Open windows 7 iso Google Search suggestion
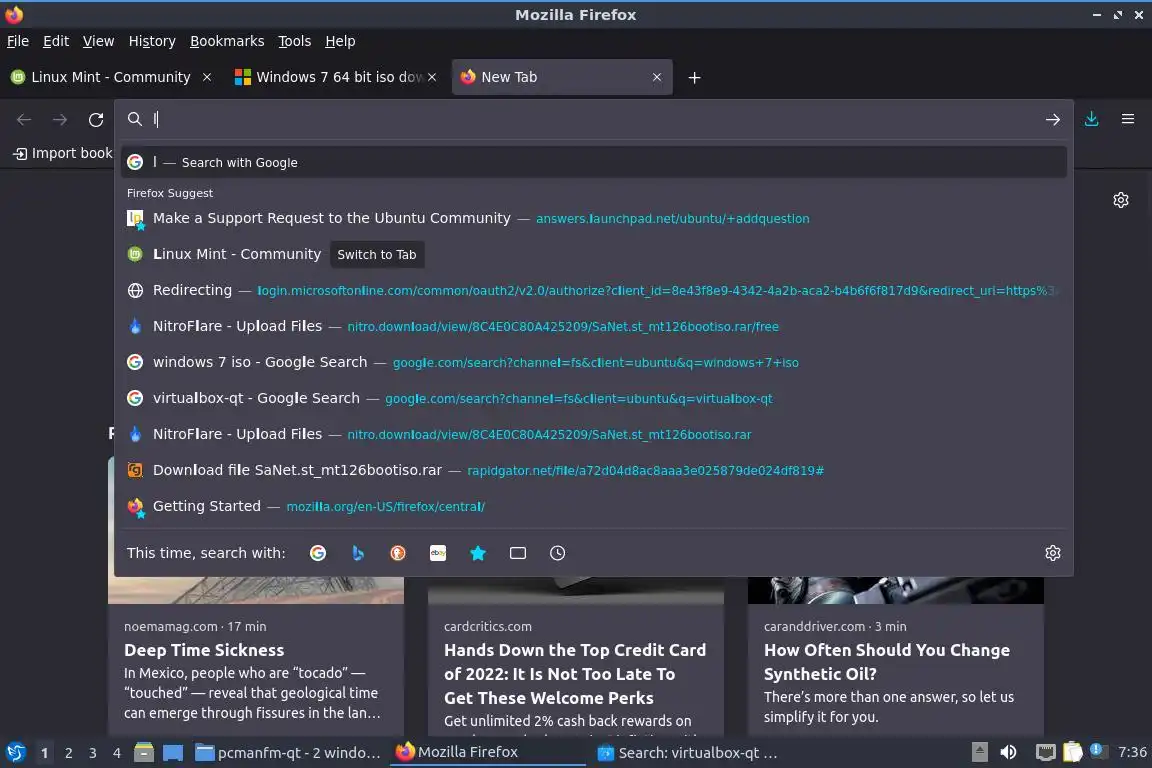This screenshot has width=1152, height=768. [594, 362]
